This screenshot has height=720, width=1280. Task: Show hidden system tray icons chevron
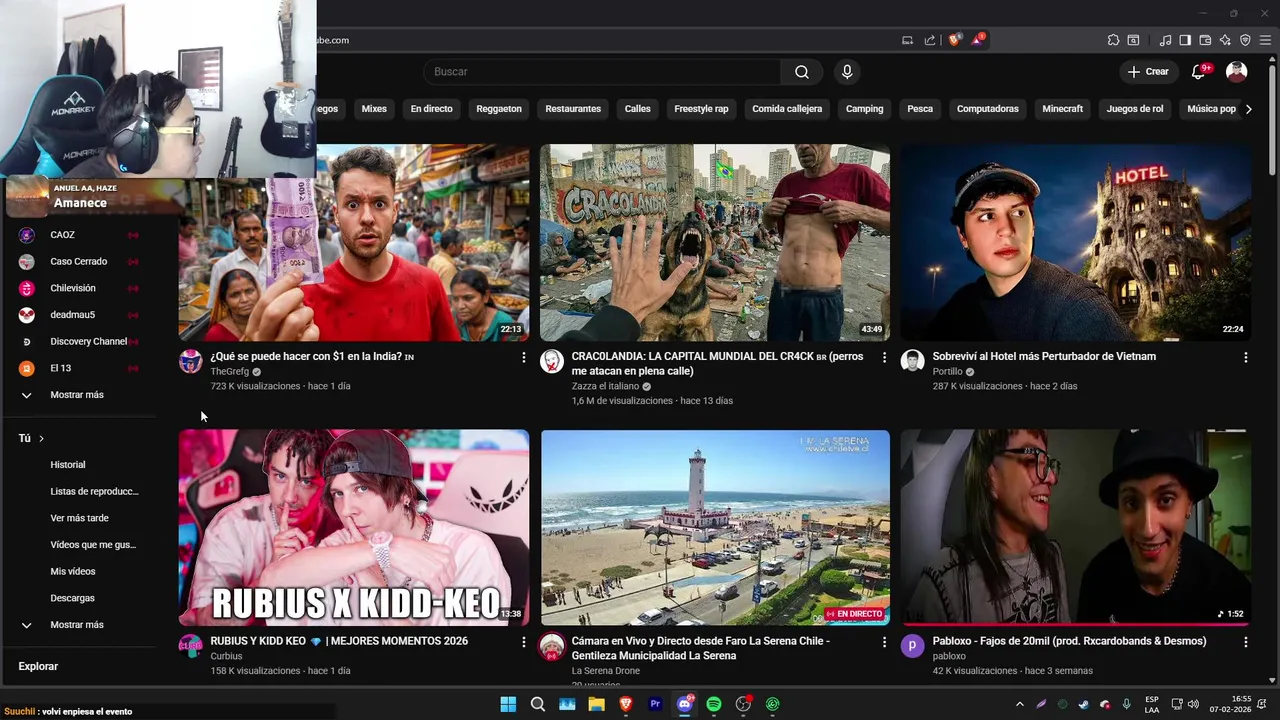(1019, 704)
